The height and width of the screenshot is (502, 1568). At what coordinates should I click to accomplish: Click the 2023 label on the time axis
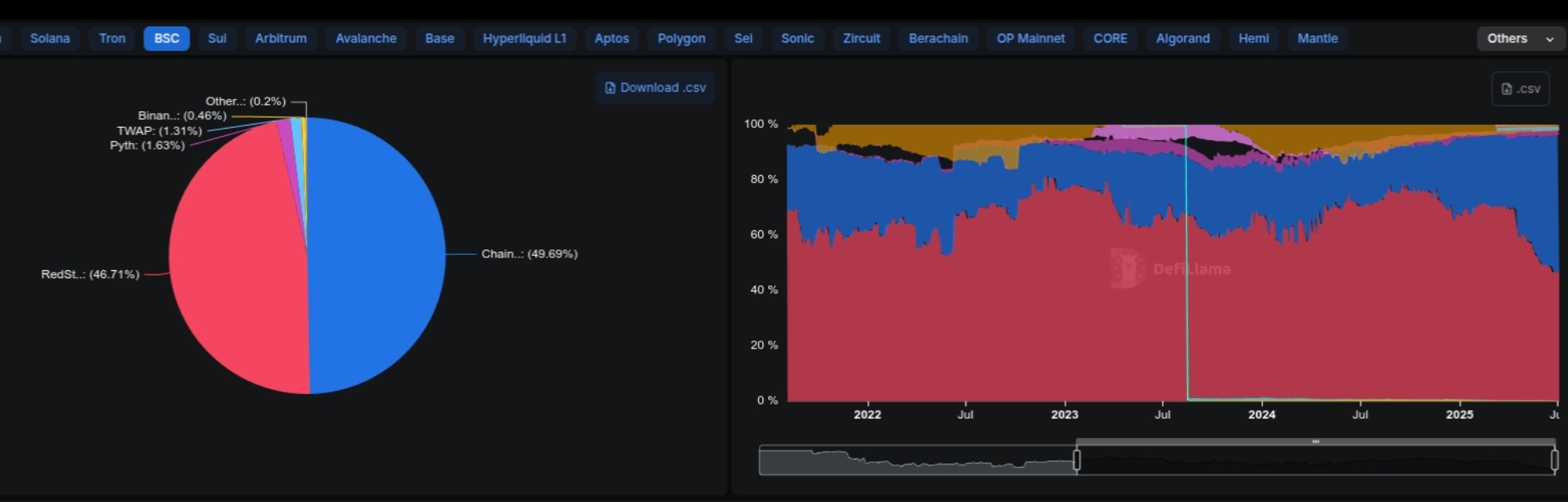[x=1064, y=415]
